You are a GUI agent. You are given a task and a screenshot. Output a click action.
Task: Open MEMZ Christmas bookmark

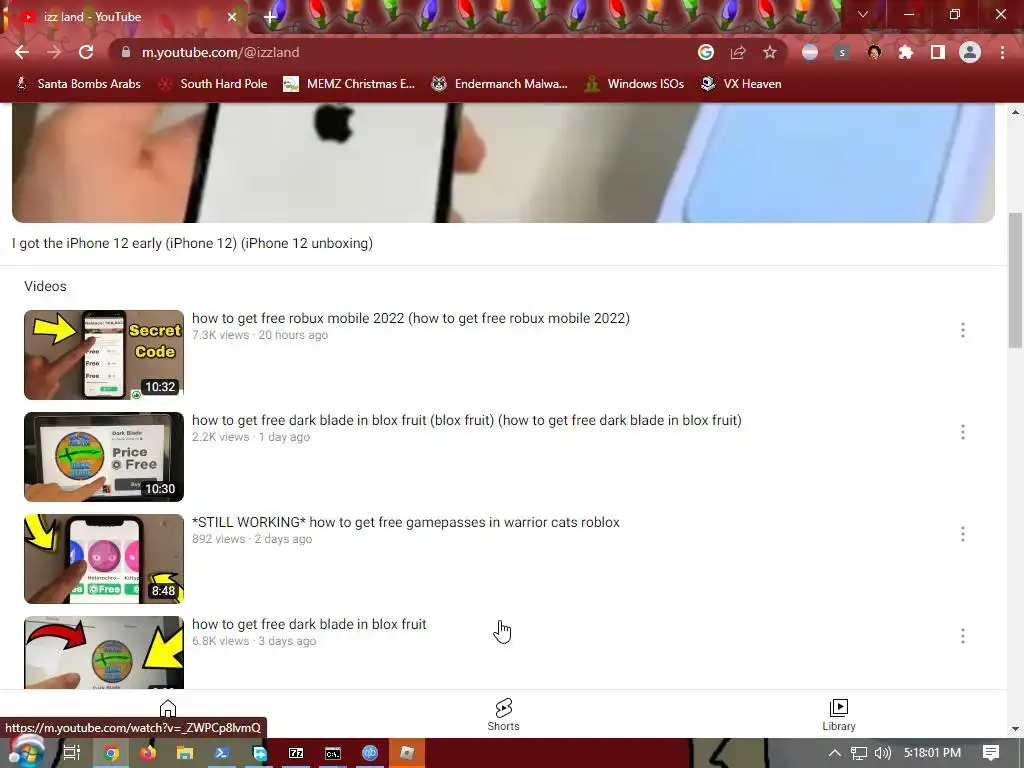point(349,84)
